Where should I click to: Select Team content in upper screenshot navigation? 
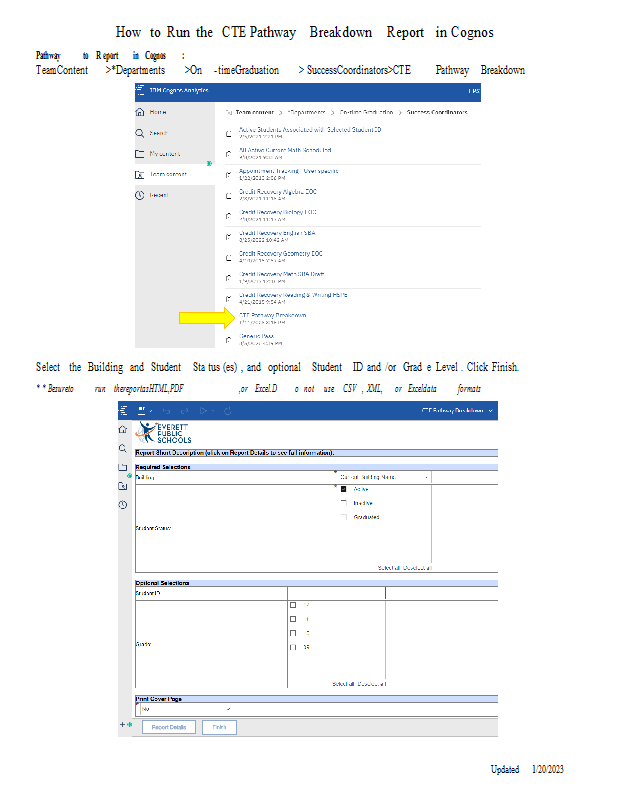168,174
